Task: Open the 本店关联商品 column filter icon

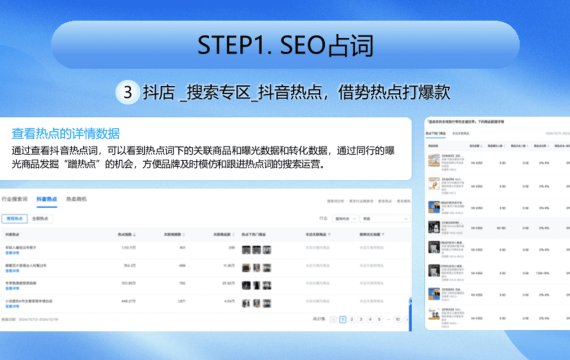Action: [329, 235]
